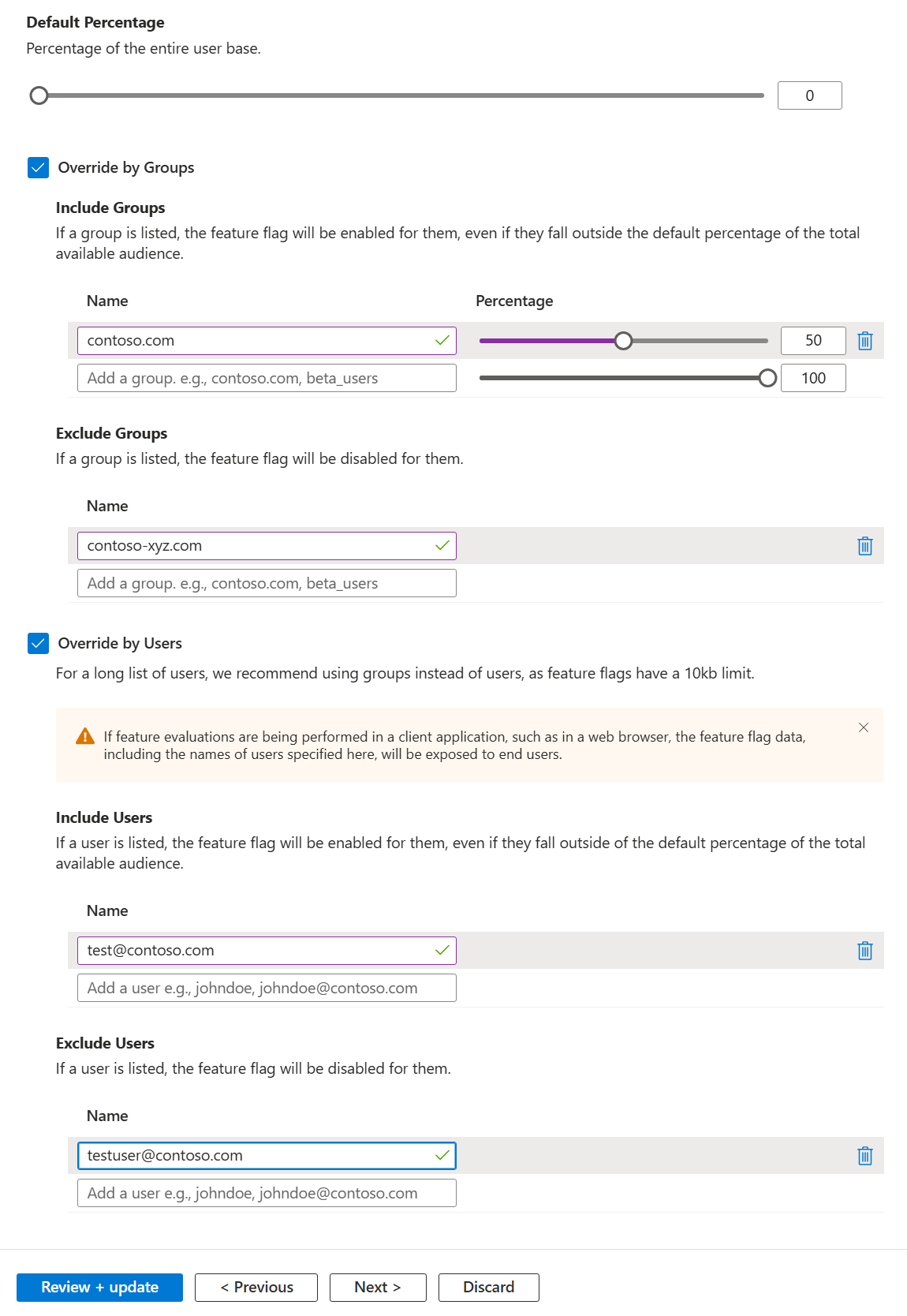Click the contoso.com percentage value box showing 50
Image resolution: width=907 pixels, height=1316 pixels.
(x=813, y=341)
